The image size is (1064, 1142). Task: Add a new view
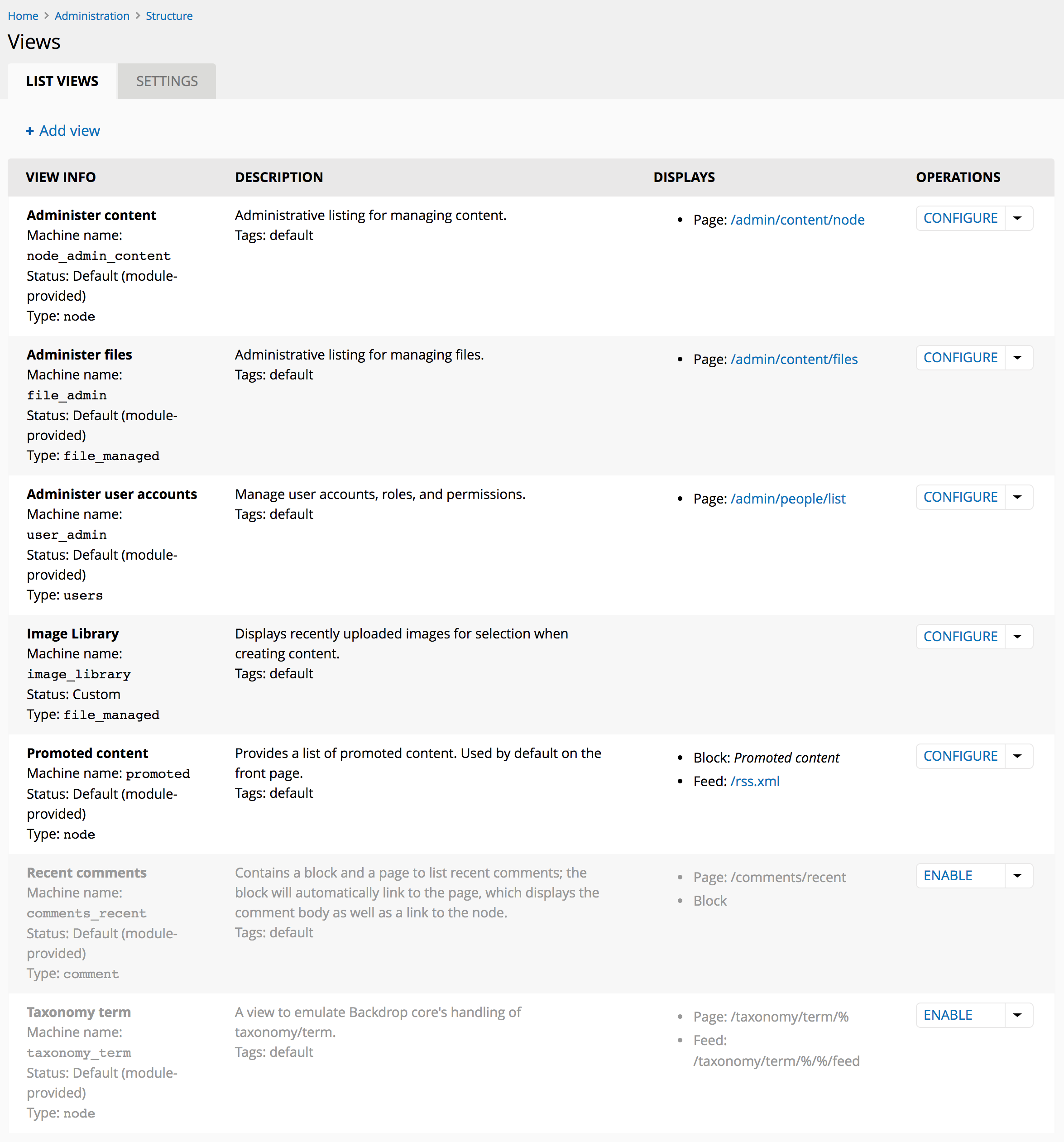[x=62, y=130]
